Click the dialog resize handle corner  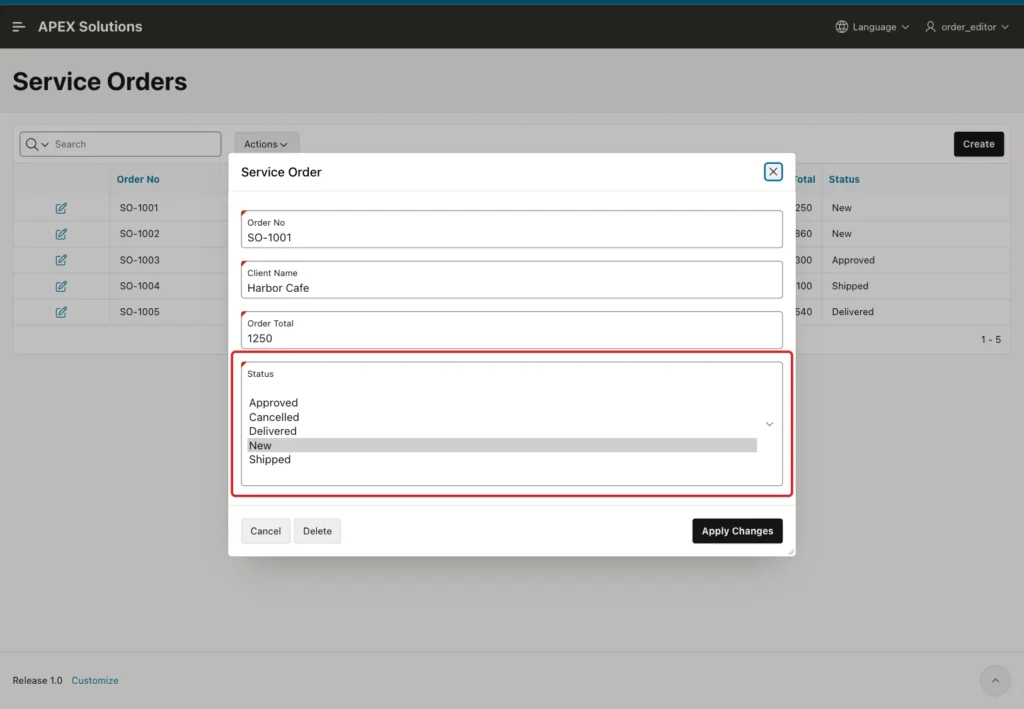[x=791, y=552]
